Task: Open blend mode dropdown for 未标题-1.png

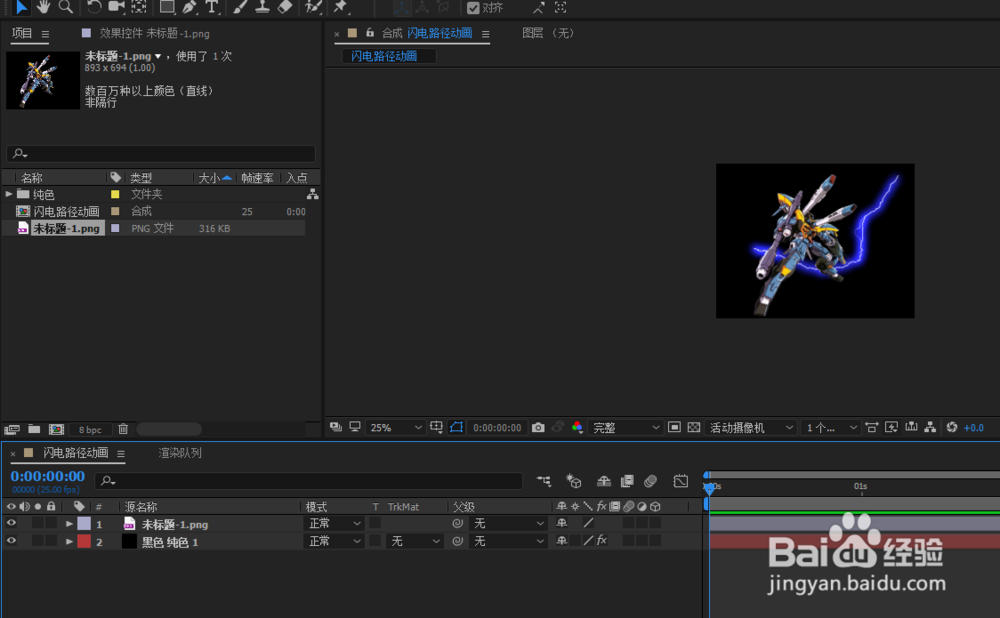Action: 335,524
